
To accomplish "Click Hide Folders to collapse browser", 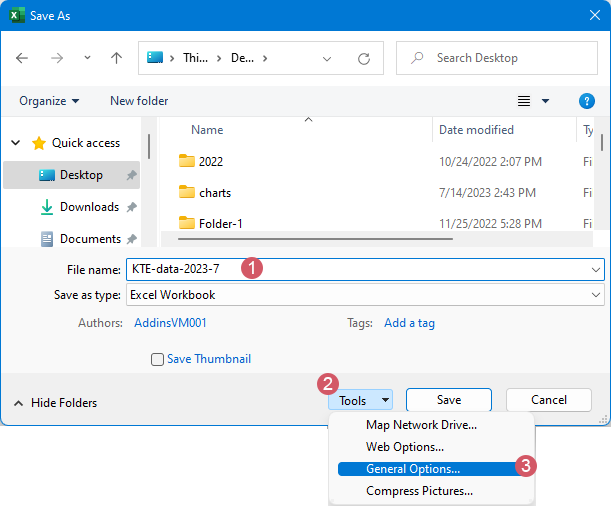I will tap(55, 403).
